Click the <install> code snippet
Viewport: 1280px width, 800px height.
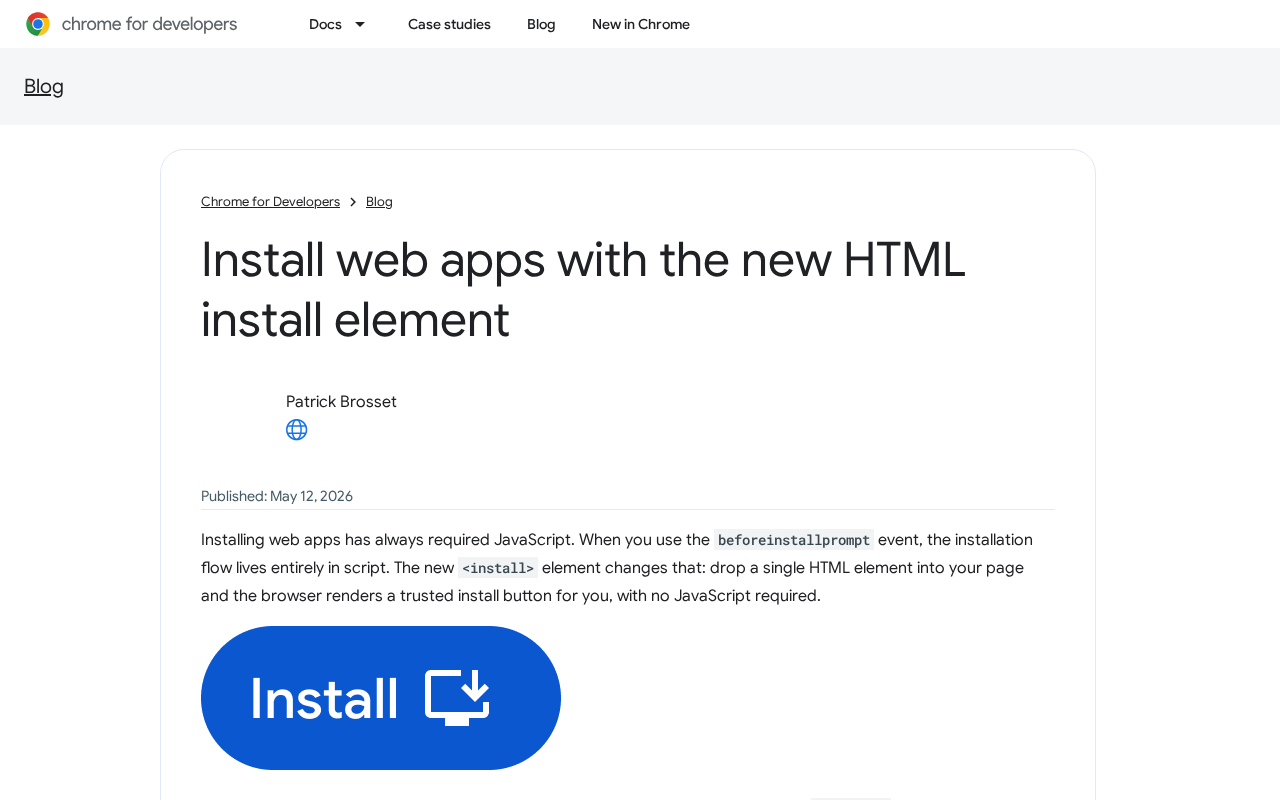(498, 568)
